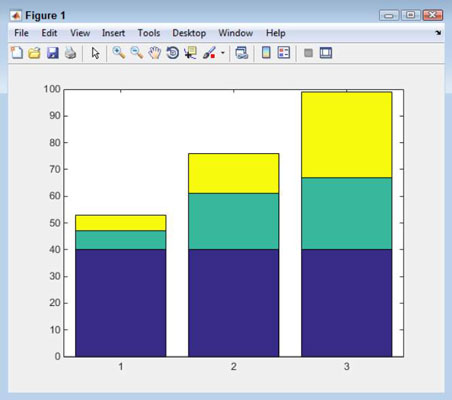Click the x-axis label 1

pyautogui.click(x=121, y=367)
